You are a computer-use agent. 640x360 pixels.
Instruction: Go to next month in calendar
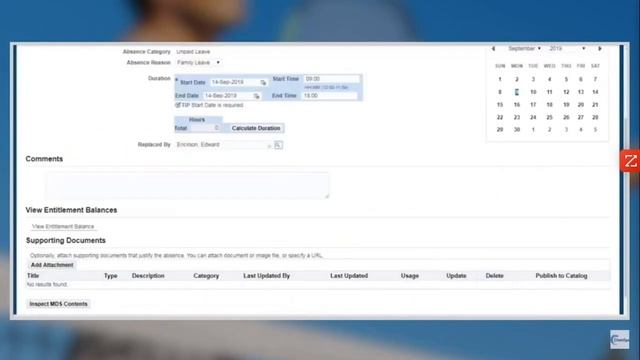[600, 49]
